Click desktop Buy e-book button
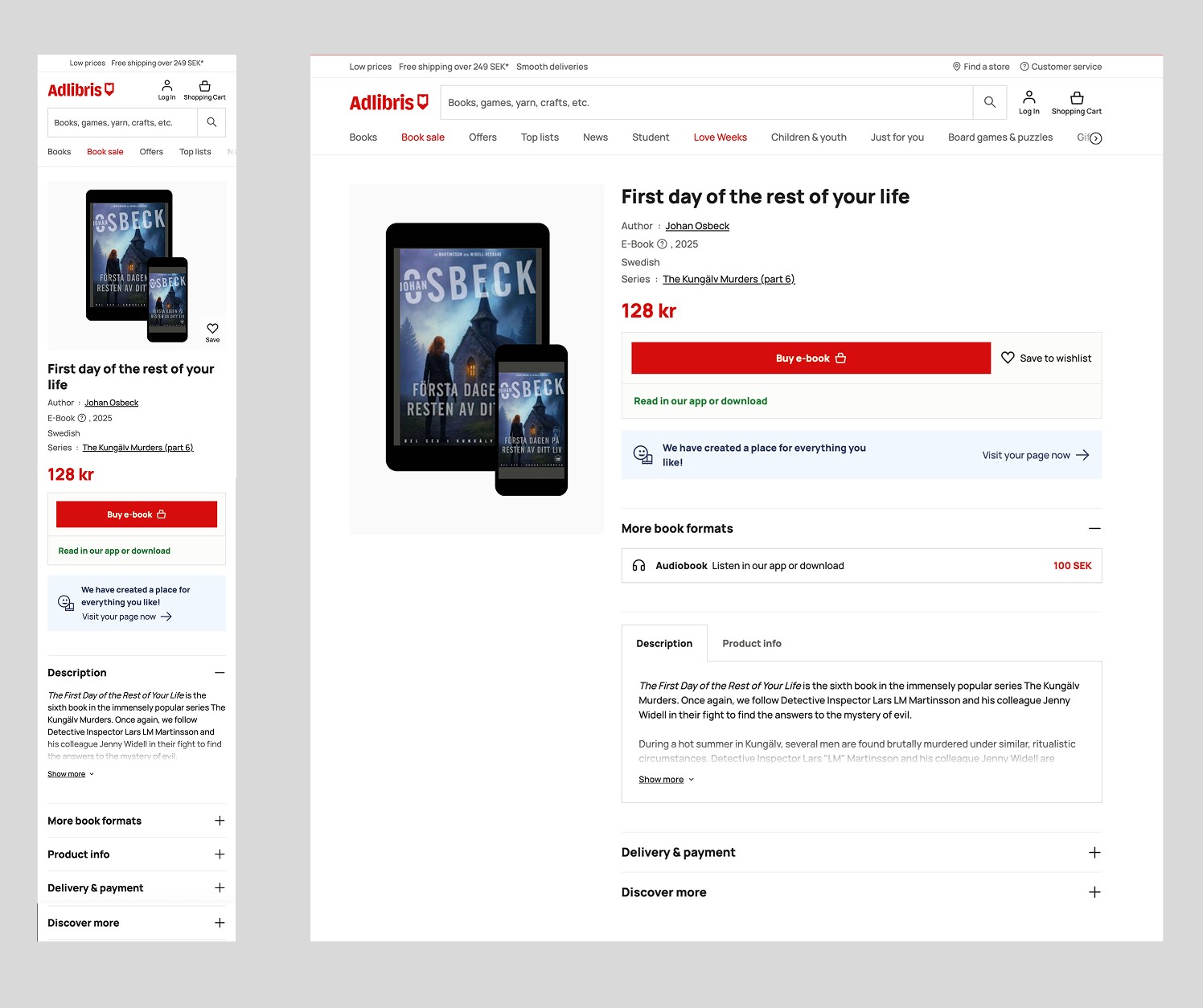1203x1008 pixels. click(811, 358)
